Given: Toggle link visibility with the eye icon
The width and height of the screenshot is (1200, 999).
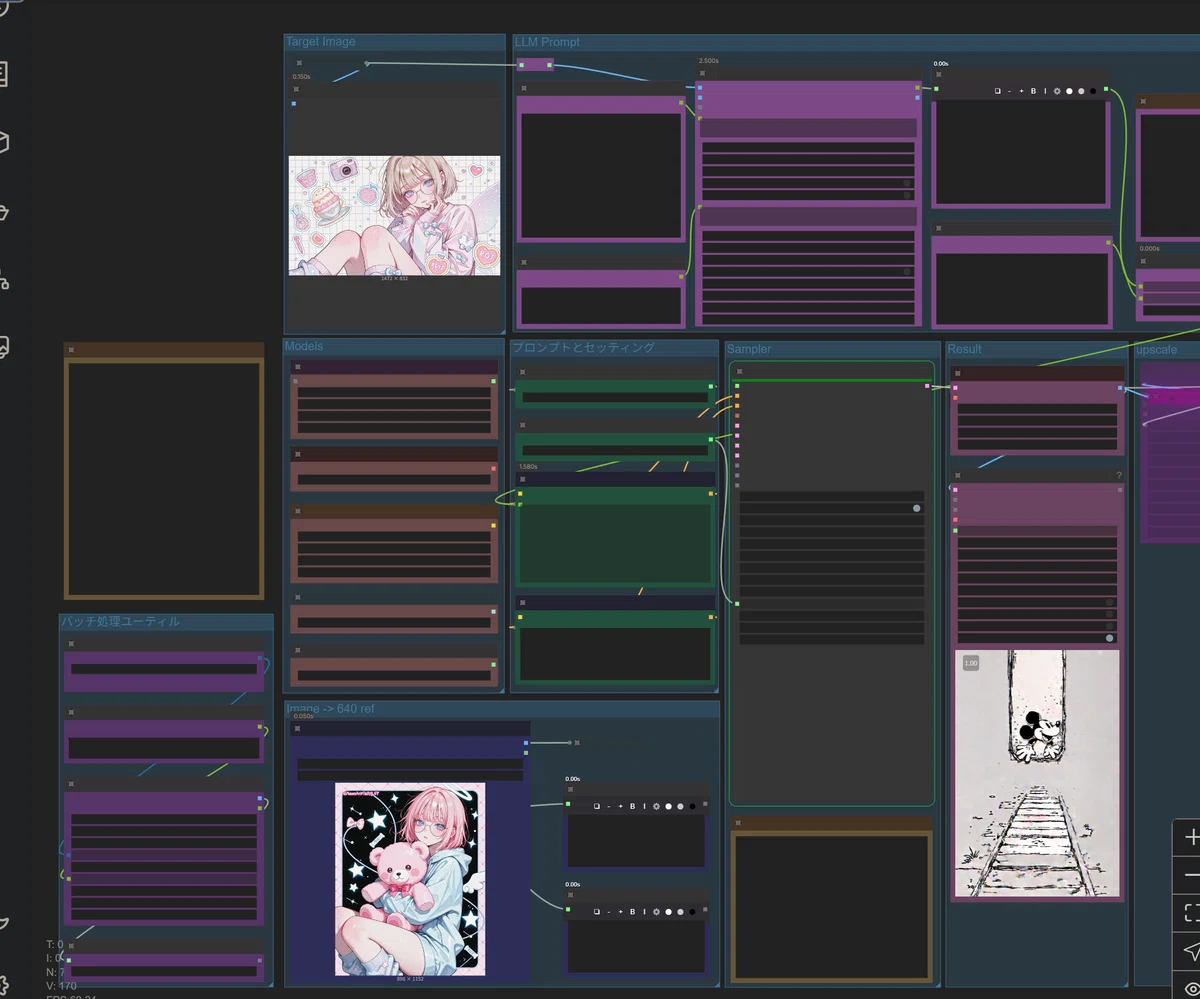Looking at the screenshot, I should (x=1190, y=987).
